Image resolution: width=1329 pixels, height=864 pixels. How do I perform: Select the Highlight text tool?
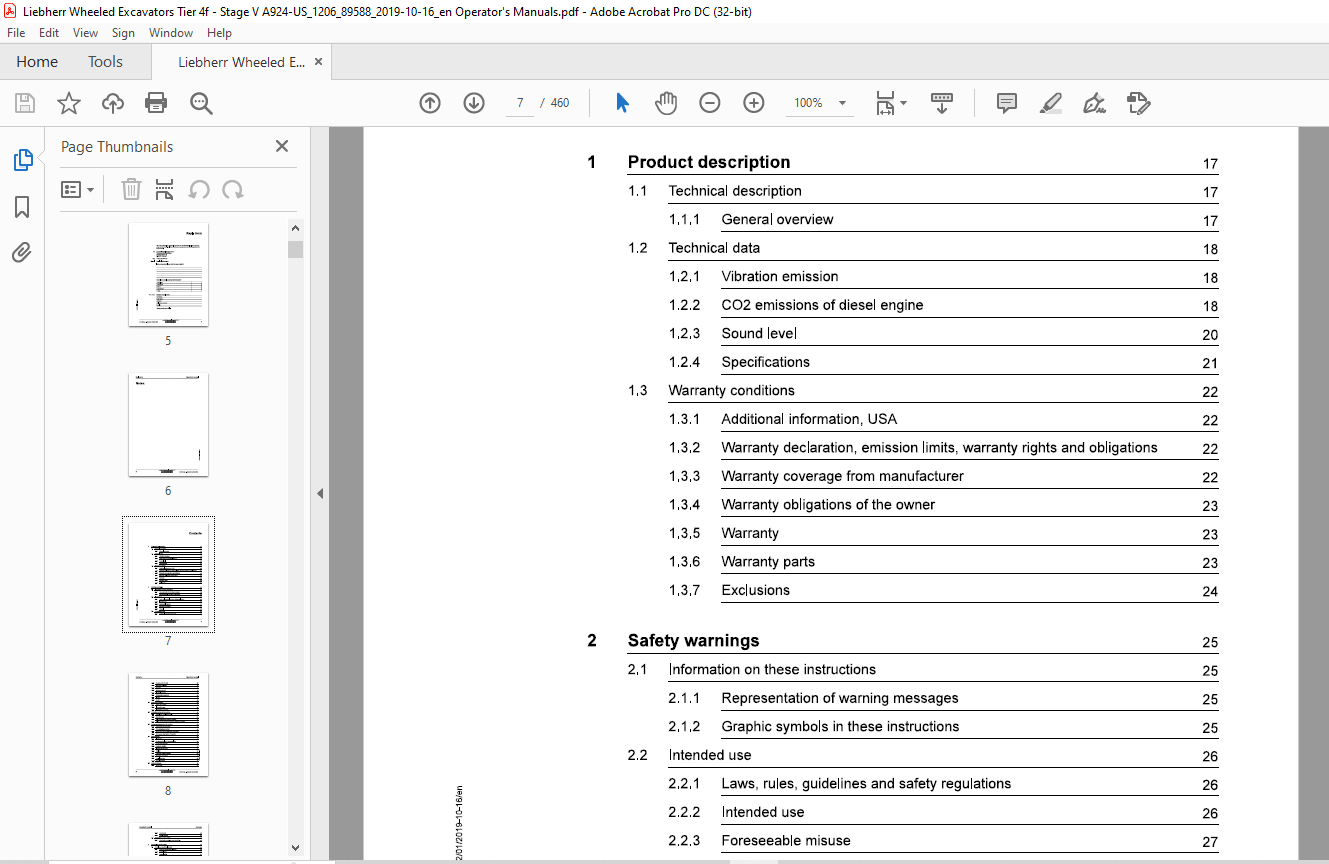click(x=1051, y=103)
